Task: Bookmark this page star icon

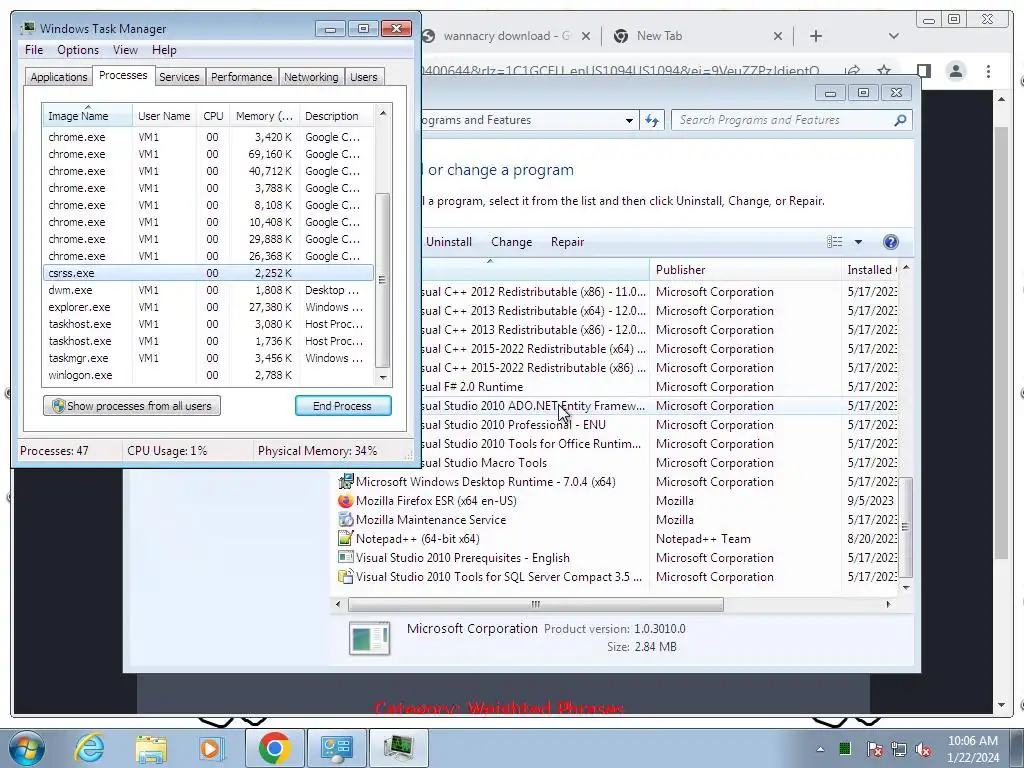Action: pos(884,71)
